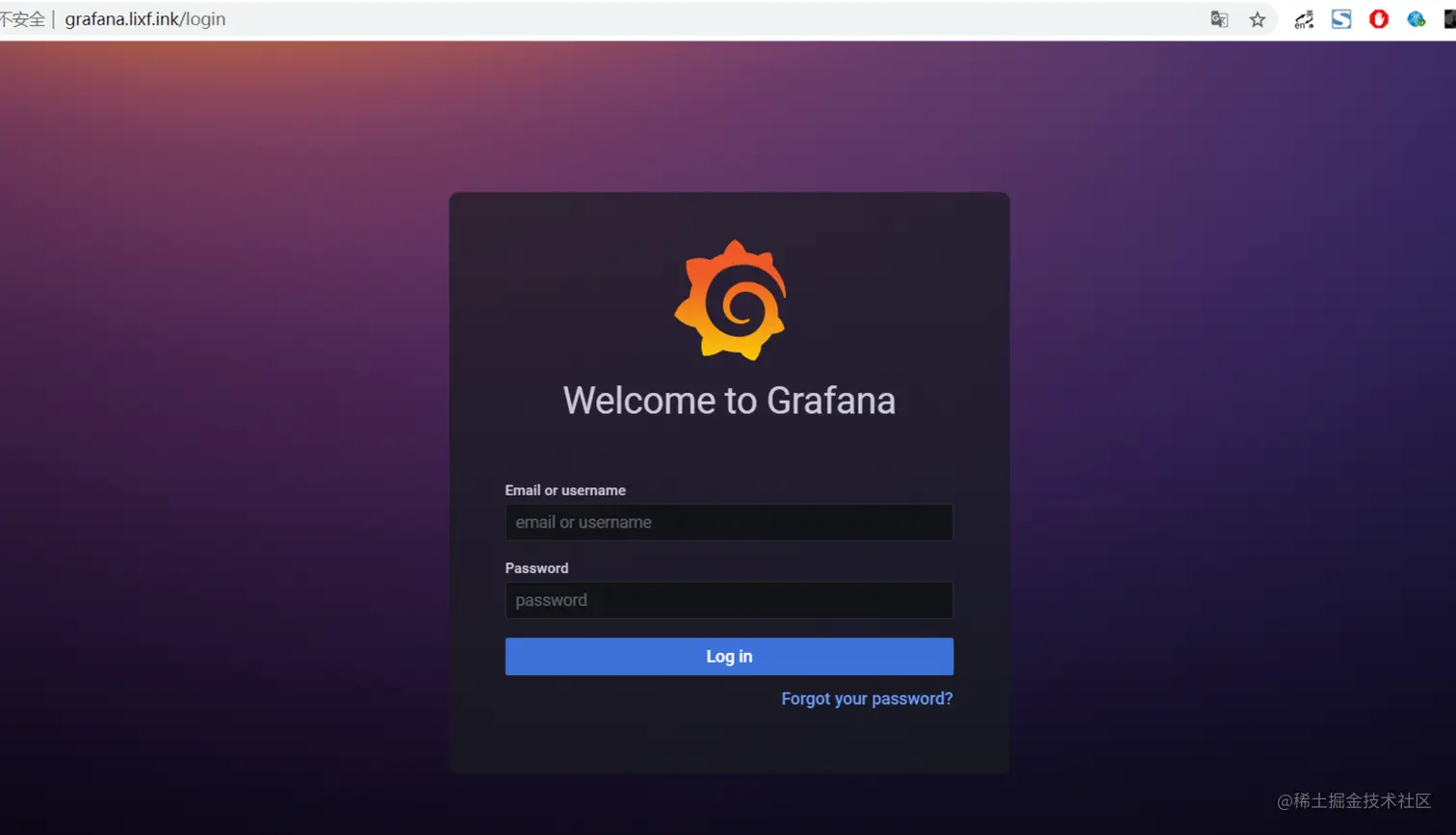
Task: Click the 不安全 security warning label
Action: point(22,19)
